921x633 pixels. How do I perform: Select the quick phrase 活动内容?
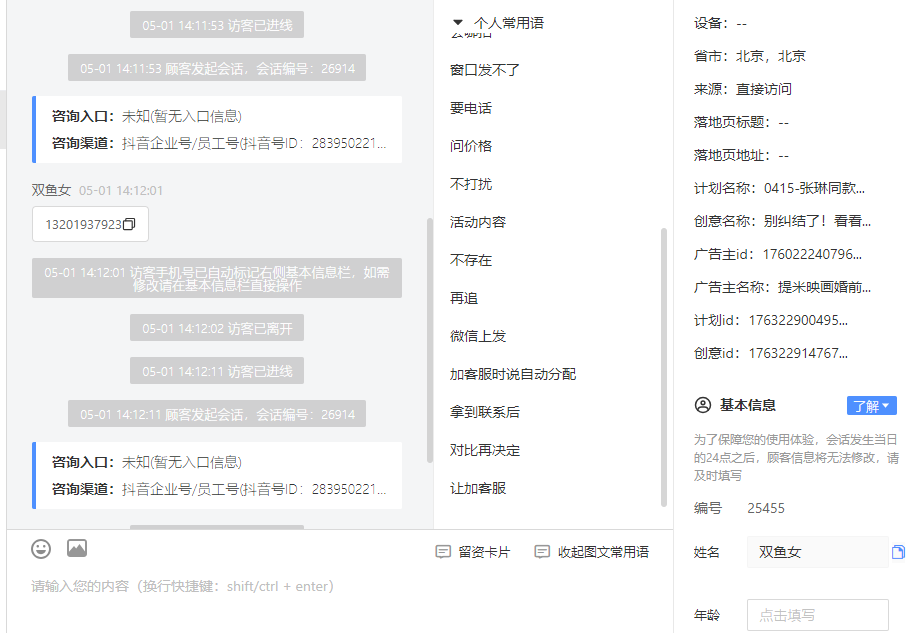(478, 223)
